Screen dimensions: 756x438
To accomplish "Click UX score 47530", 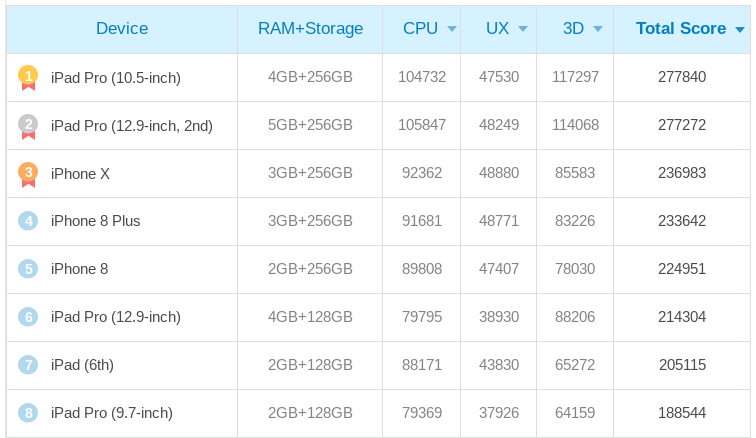I will 499,77.
